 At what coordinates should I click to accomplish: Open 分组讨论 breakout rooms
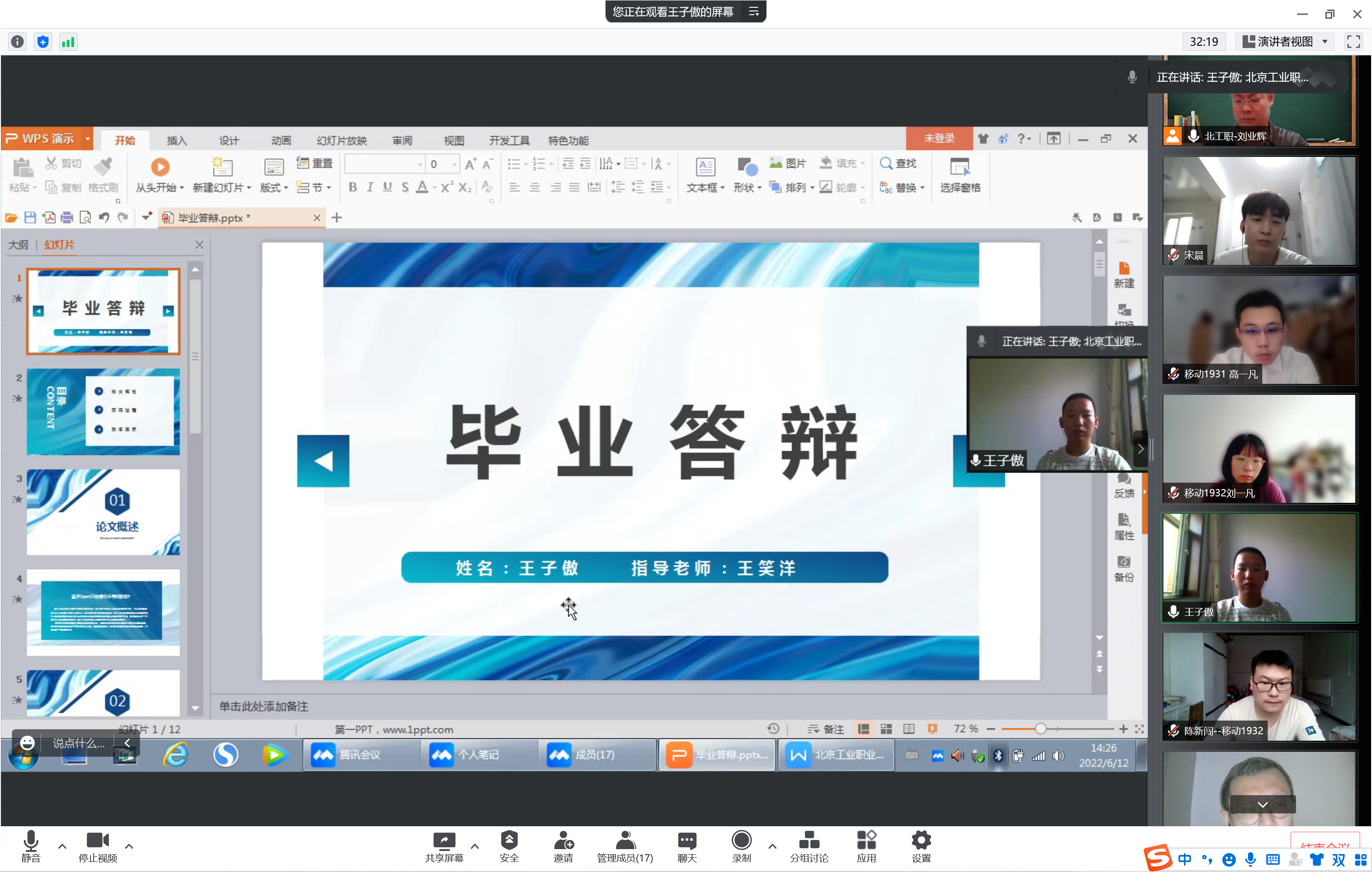point(809,846)
